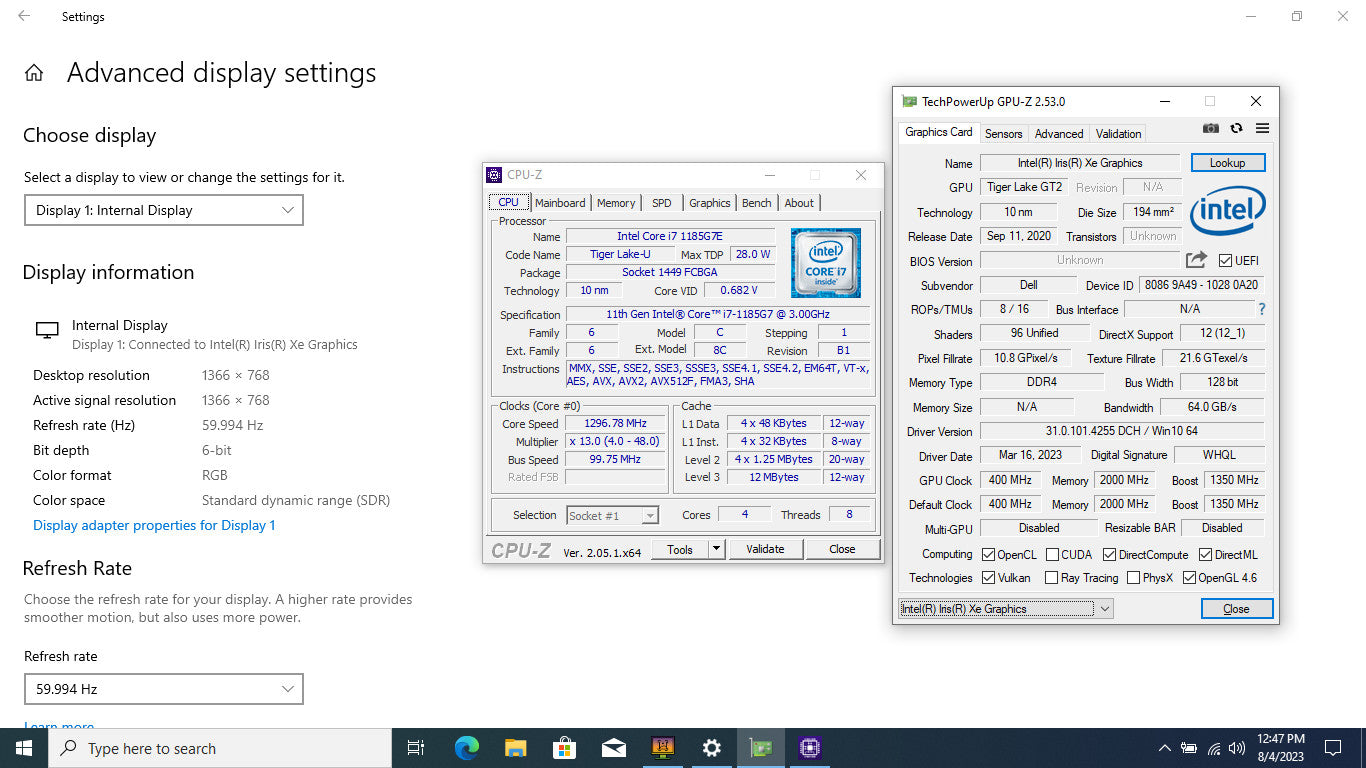This screenshot has height=768, width=1366.
Task: Go to Settings home icon
Action: click(34, 73)
